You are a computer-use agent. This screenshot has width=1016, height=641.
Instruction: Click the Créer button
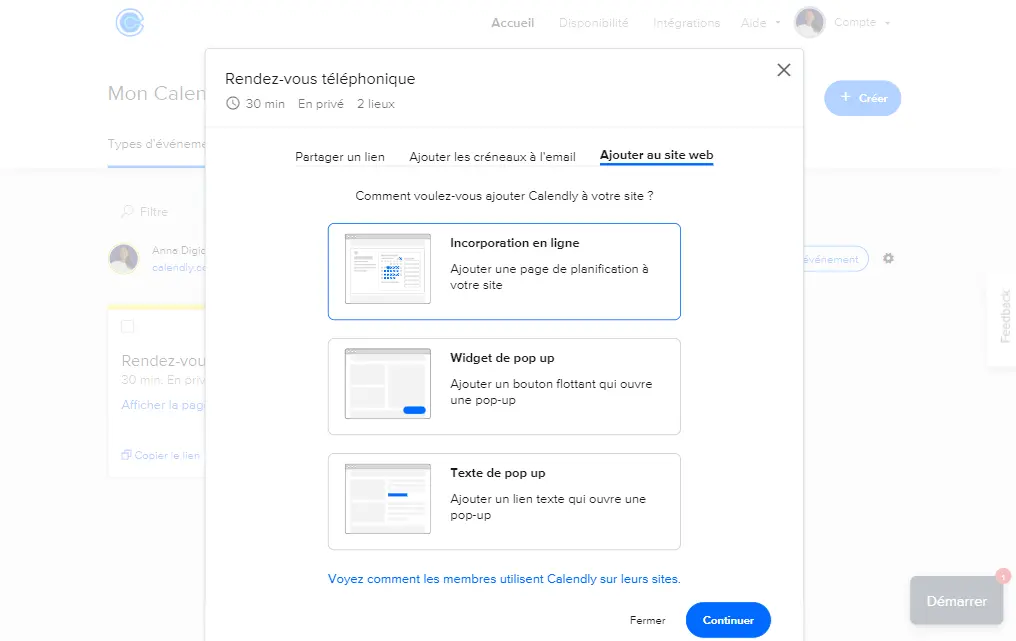[x=862, y=99]
